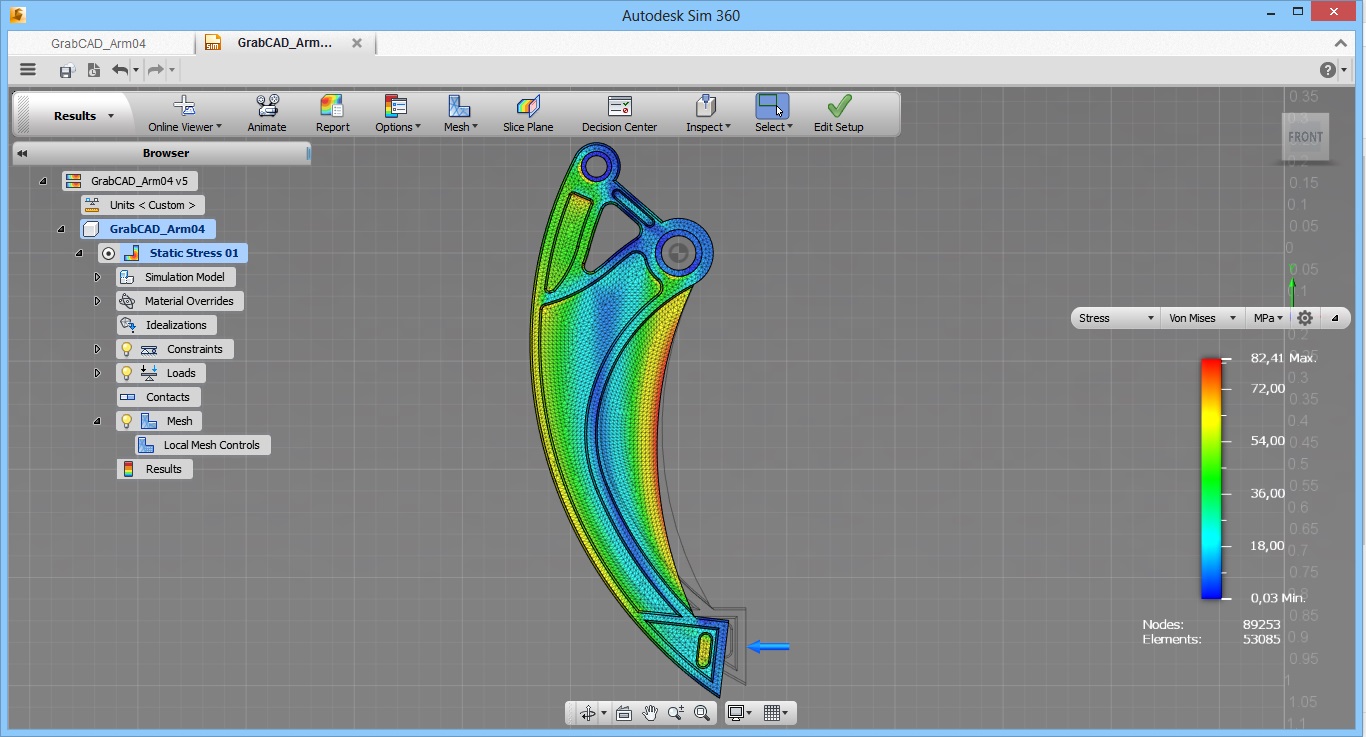This screenshot has height=737, width=1366.
Task: Toggle Constraints visibility light bulb
Action: pos(126,349)
